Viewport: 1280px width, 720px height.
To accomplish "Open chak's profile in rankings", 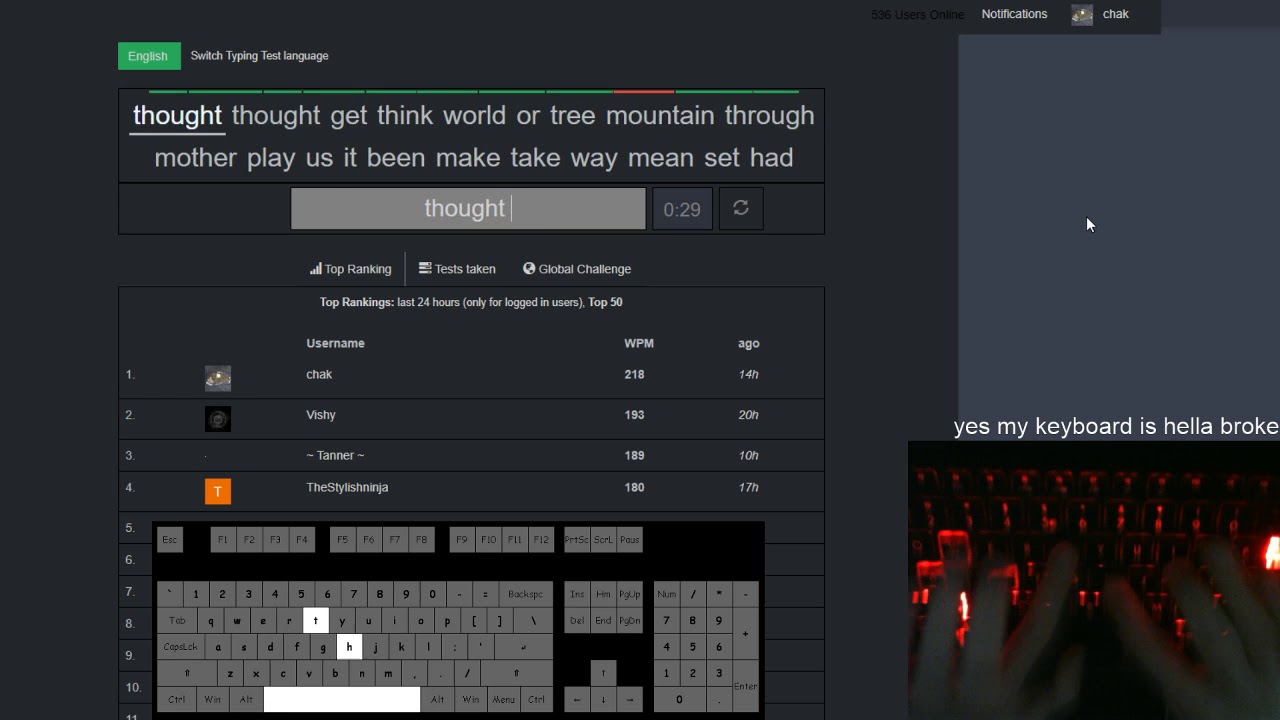I will 319,374.
